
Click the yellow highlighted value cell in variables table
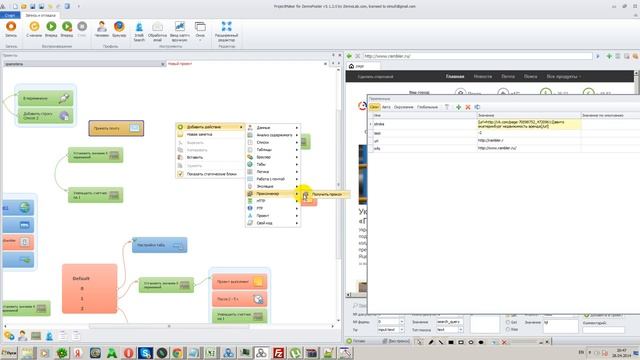(529, 124)
